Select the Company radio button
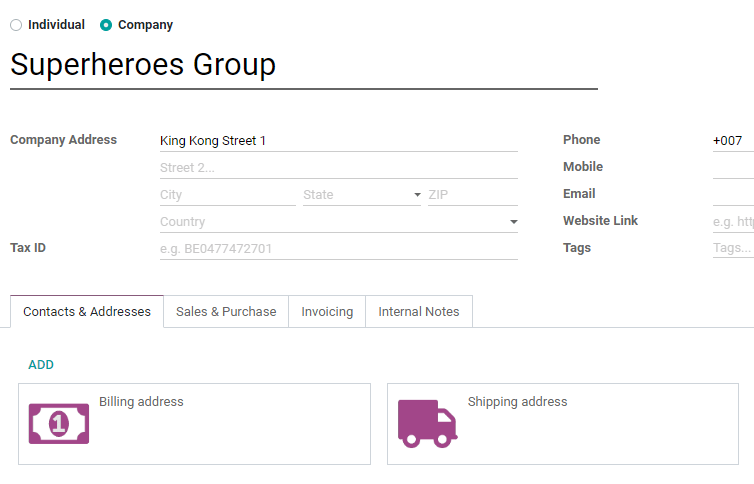The width and height of the screenshot is (754, 484). [x=106, y=25]
